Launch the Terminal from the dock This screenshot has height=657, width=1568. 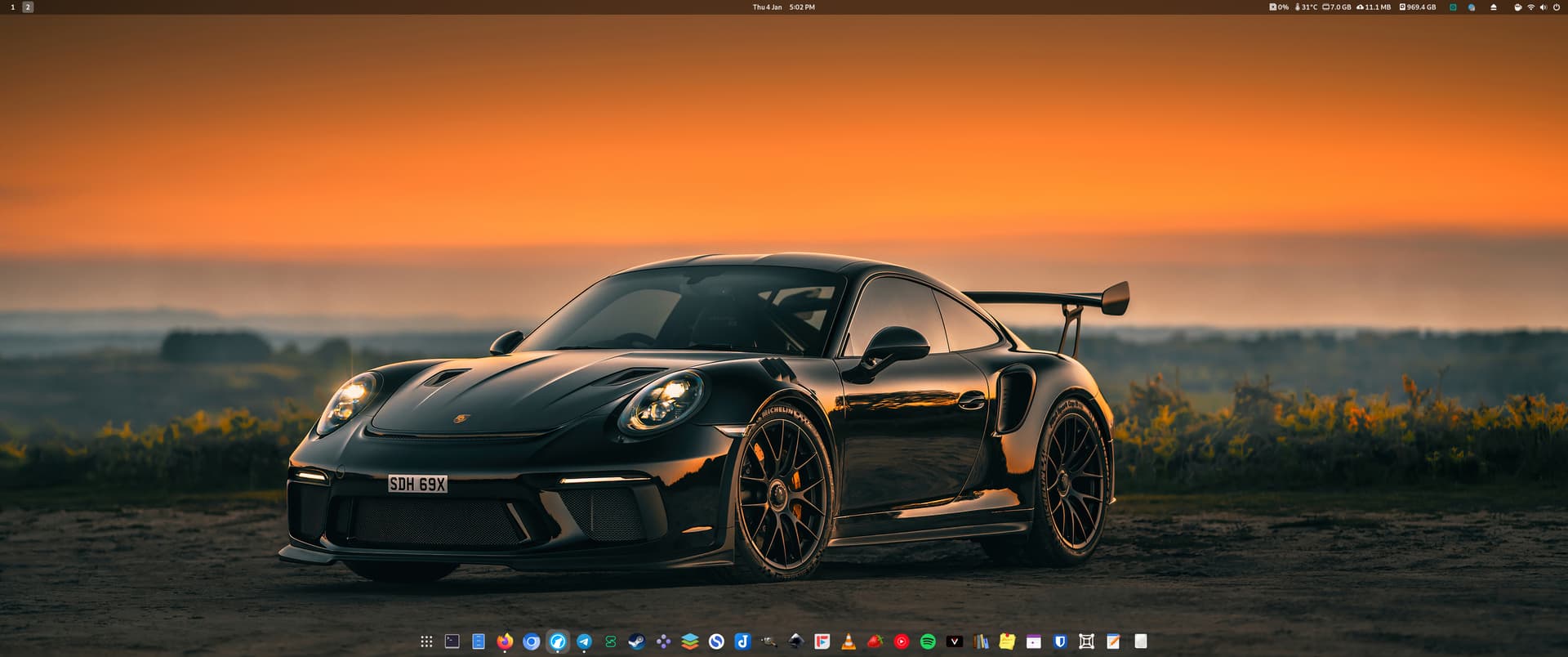coord(452,641)
